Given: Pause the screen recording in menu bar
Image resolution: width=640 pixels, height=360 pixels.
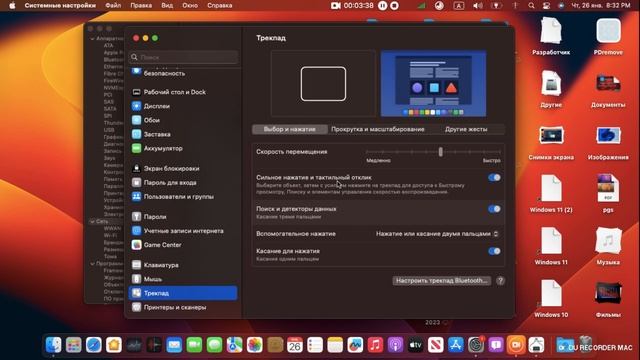Looking at the screenshot, I should 382,6.
